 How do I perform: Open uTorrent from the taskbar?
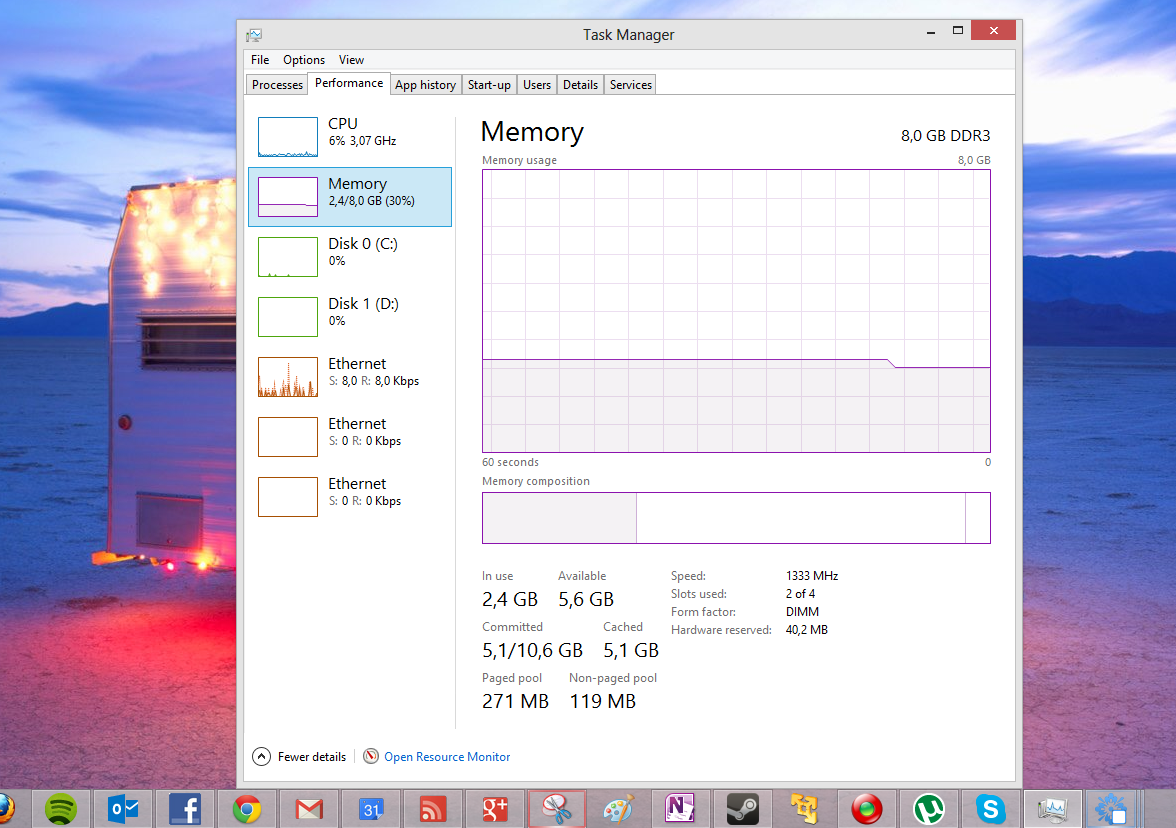point(928,809)
